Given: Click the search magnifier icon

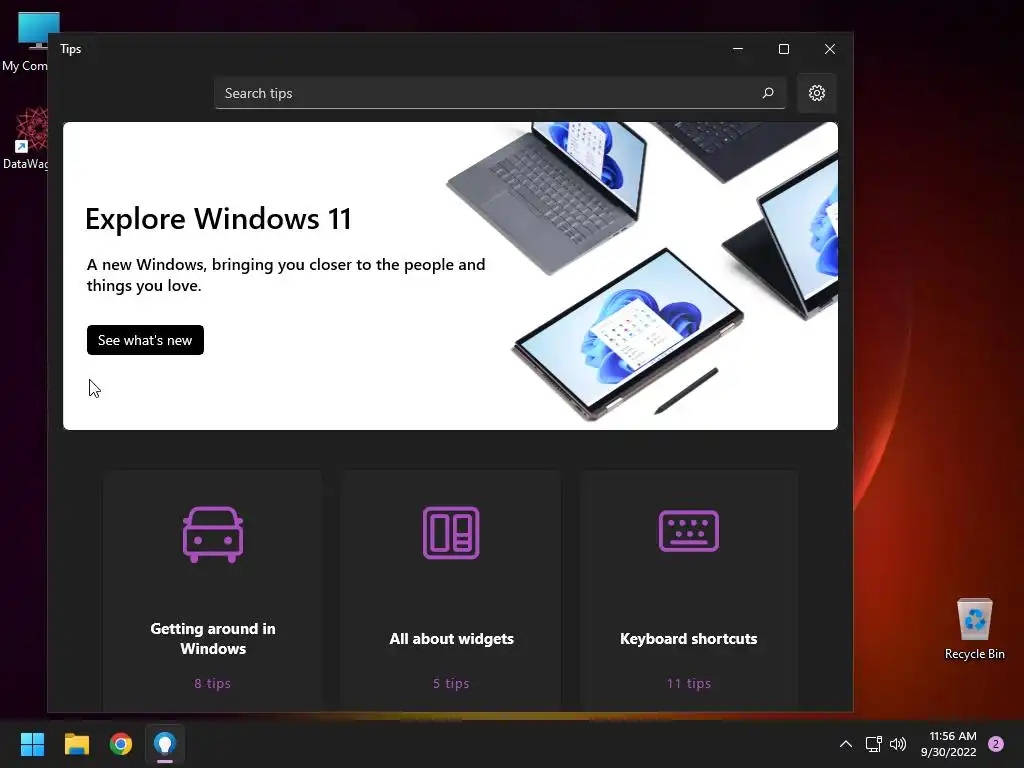Looking at the screenshot, I should click(768, 93).
